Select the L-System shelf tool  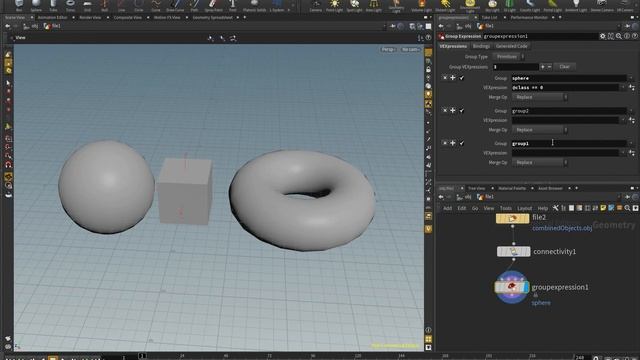[x=277, y=5]
